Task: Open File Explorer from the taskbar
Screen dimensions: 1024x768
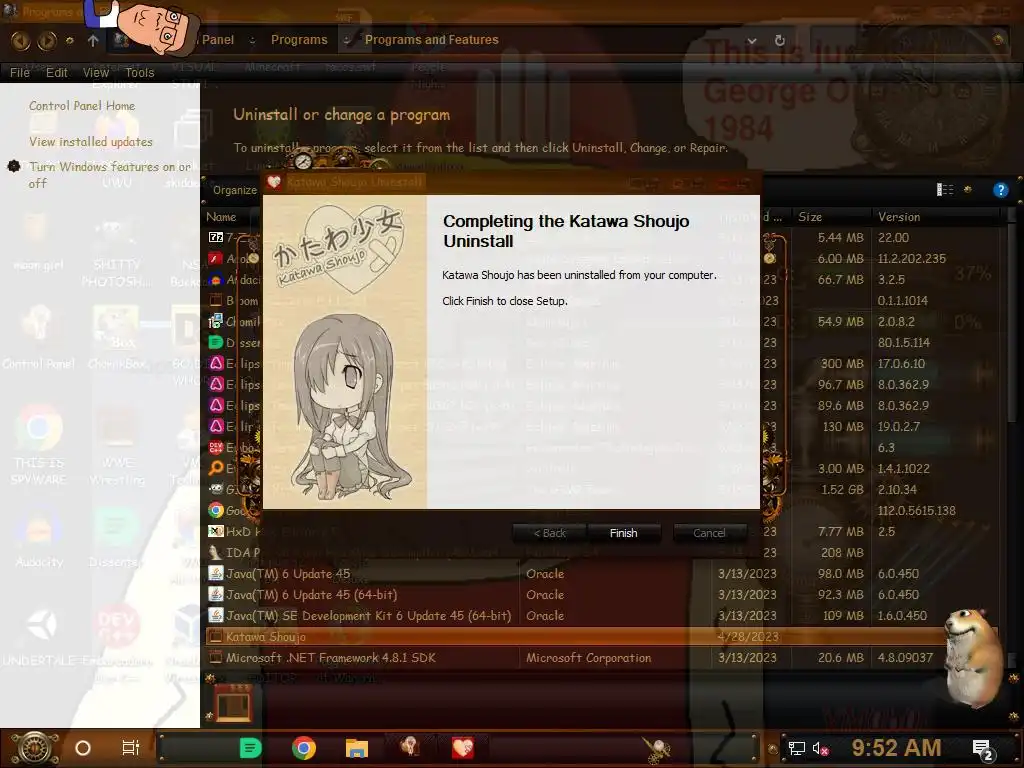Action: click(x=357, y=748)
